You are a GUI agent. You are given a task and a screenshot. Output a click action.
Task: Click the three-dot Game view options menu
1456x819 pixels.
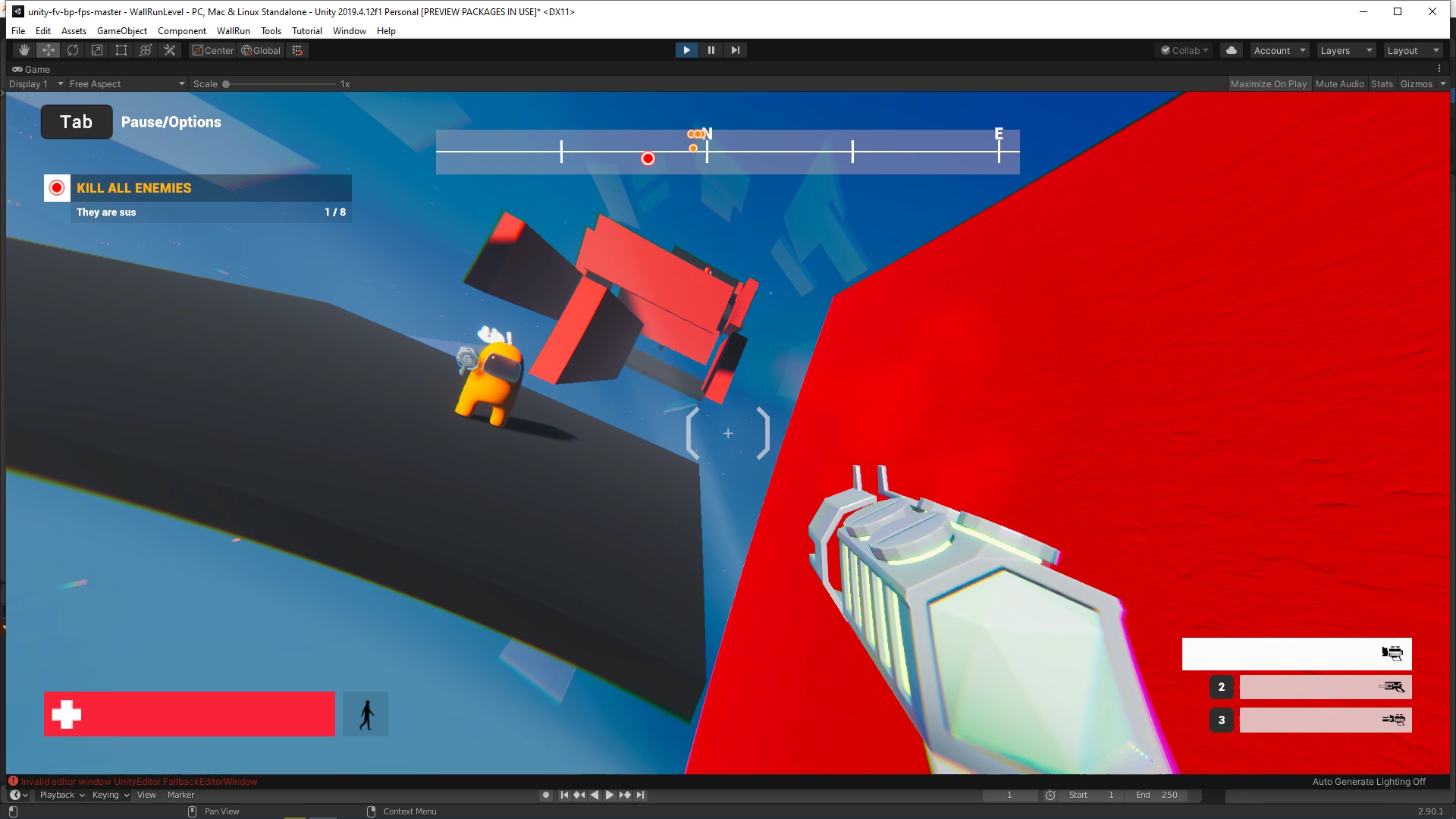coord(1439,69)
